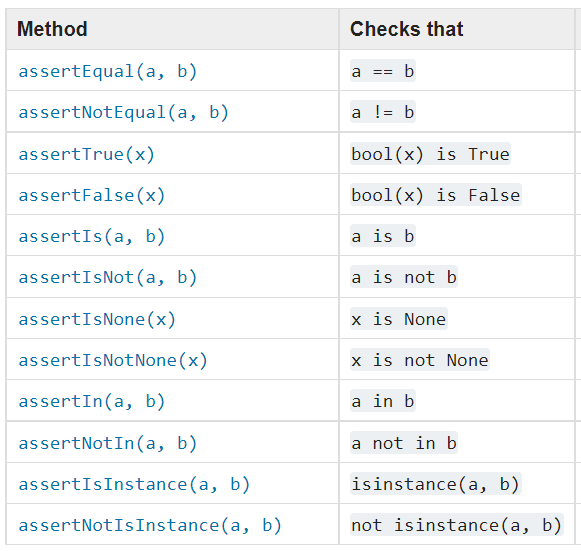Go to assertIsInstance(a, b) link
The width and height of the screenshot is (581, 551).
(134, 485)
